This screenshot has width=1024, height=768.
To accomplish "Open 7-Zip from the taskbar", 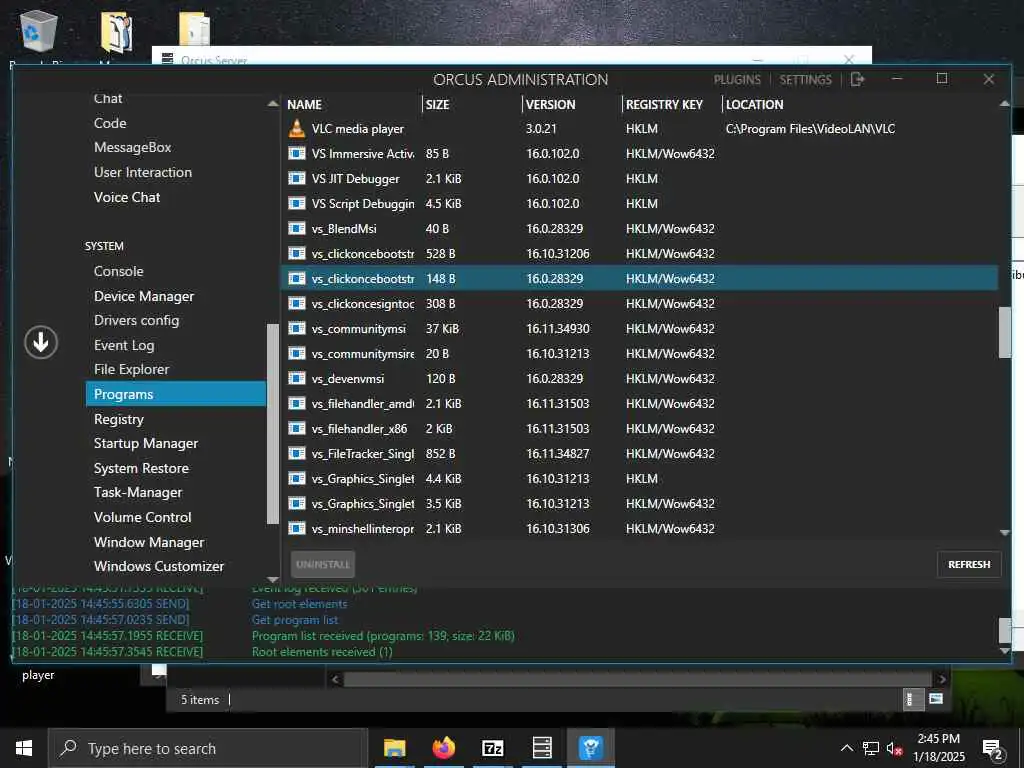I will point(492,748).
